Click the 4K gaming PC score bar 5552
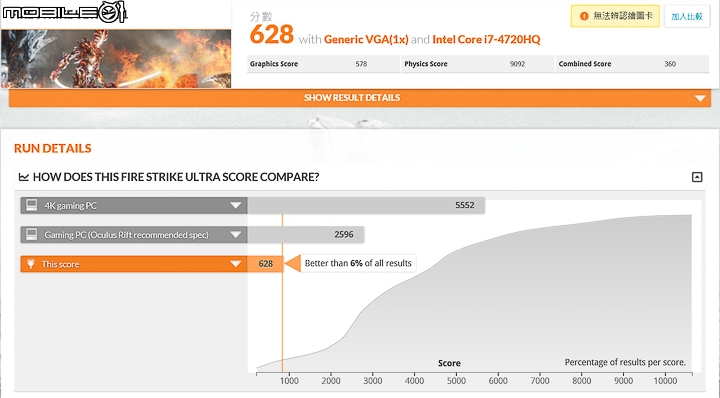 pos(366,205)
